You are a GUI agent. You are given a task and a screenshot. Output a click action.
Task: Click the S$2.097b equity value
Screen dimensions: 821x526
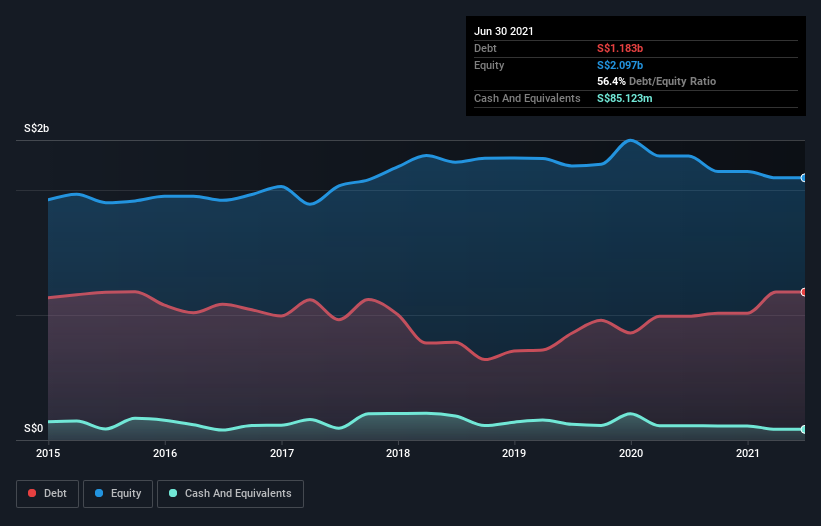point(620,65)
